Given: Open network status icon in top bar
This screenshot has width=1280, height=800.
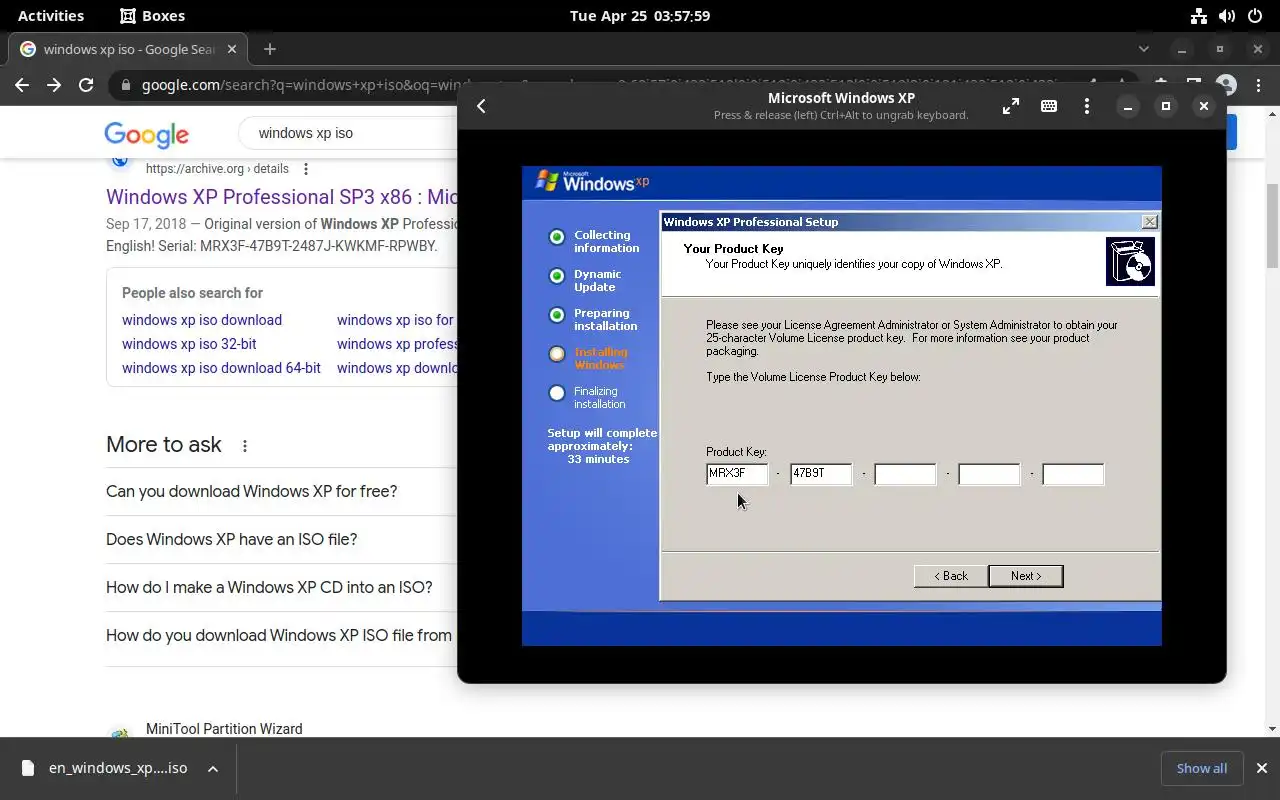Looking at the screenshot, I should tap(1198, 16).
